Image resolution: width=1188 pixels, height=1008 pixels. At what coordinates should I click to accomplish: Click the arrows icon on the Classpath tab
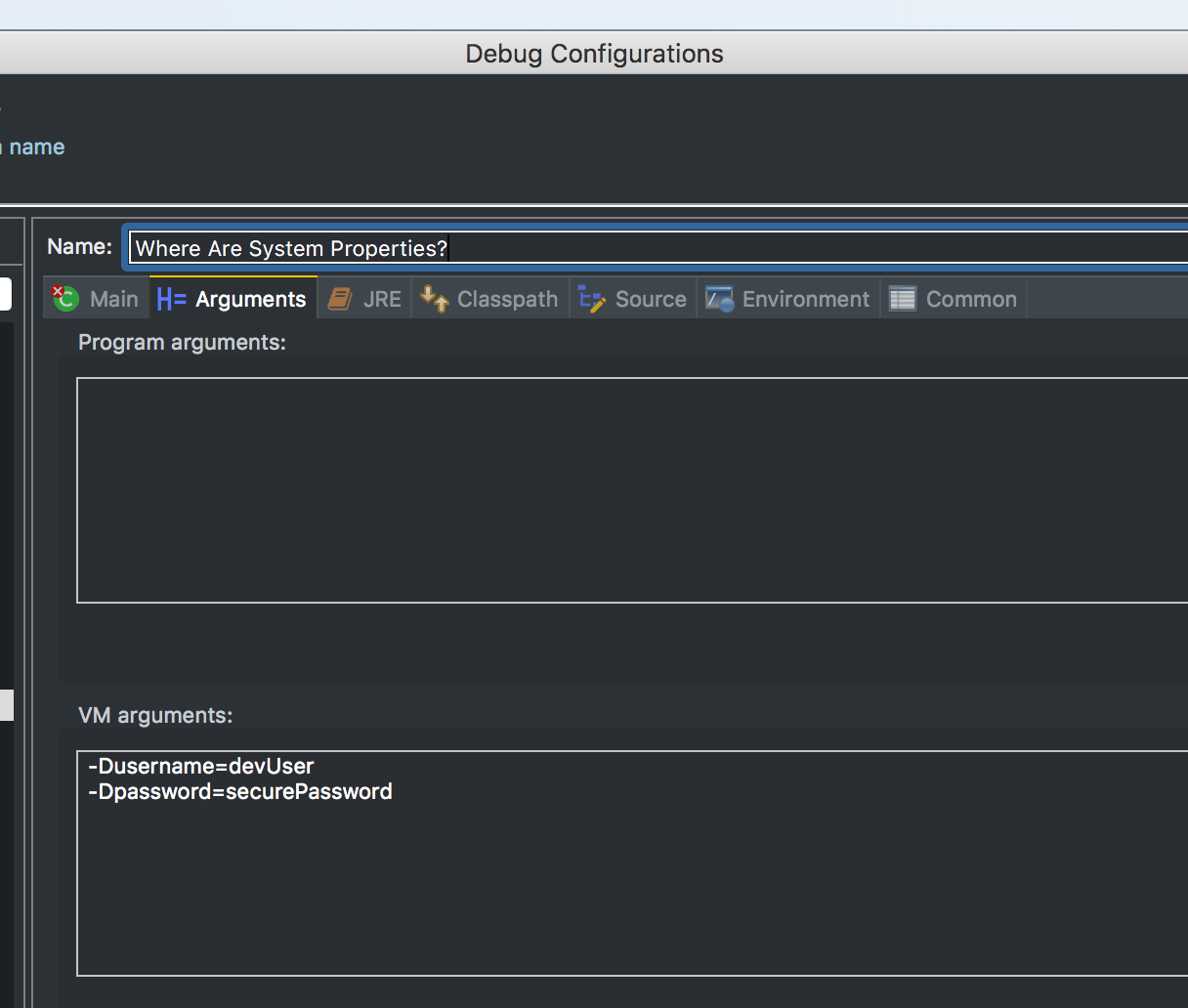point(433,299)
